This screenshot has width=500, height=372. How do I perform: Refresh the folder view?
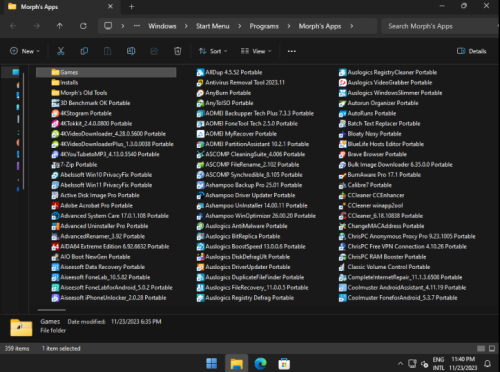coord(83,26)
